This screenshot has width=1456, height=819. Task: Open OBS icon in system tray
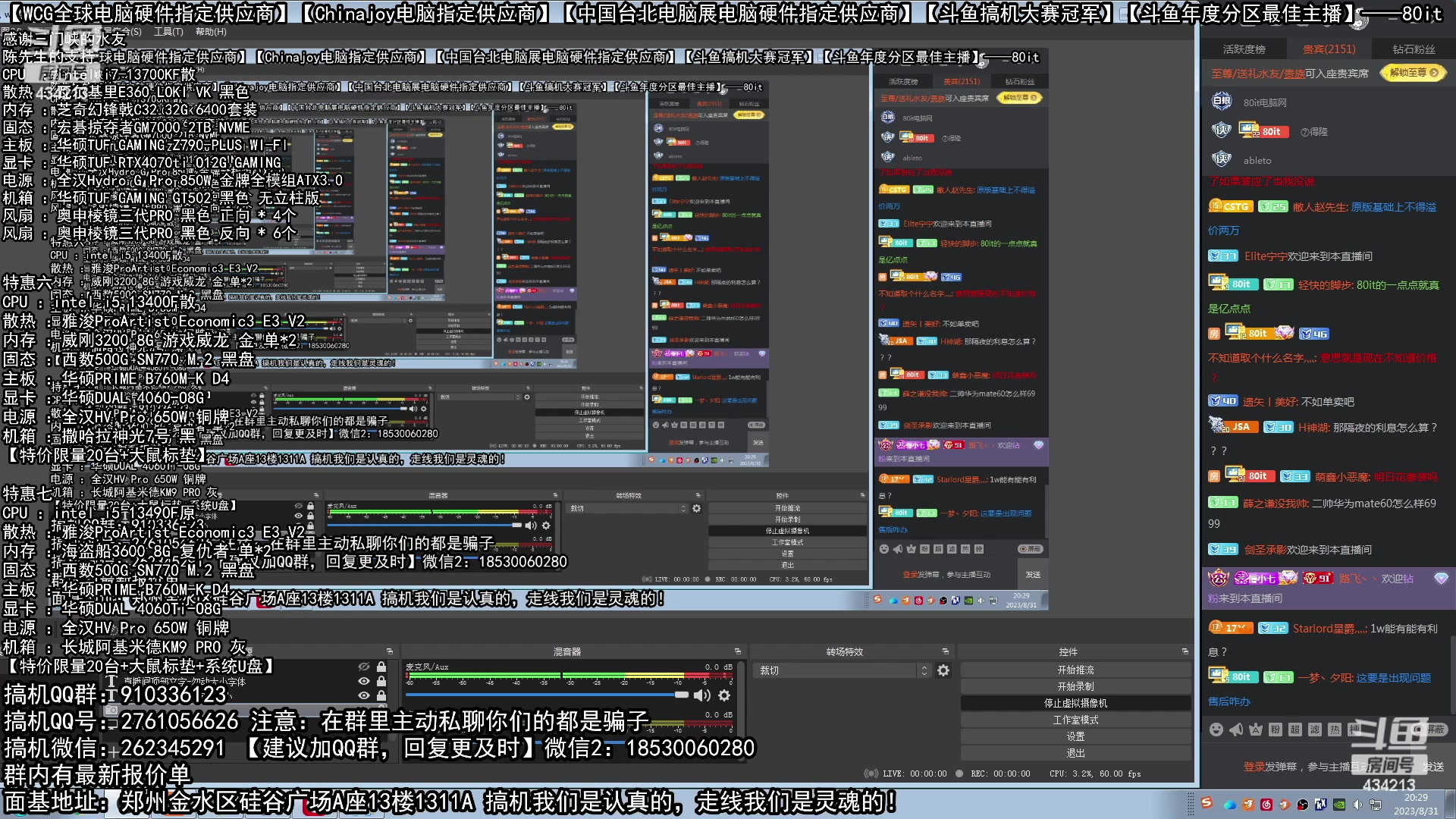(x=1302, y=805)
